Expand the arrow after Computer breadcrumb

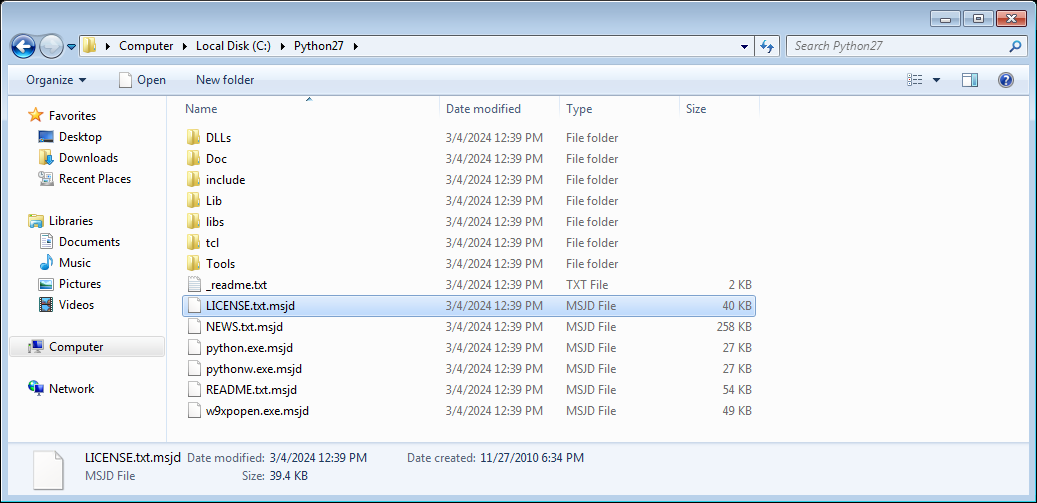click(x=185, y=46)
